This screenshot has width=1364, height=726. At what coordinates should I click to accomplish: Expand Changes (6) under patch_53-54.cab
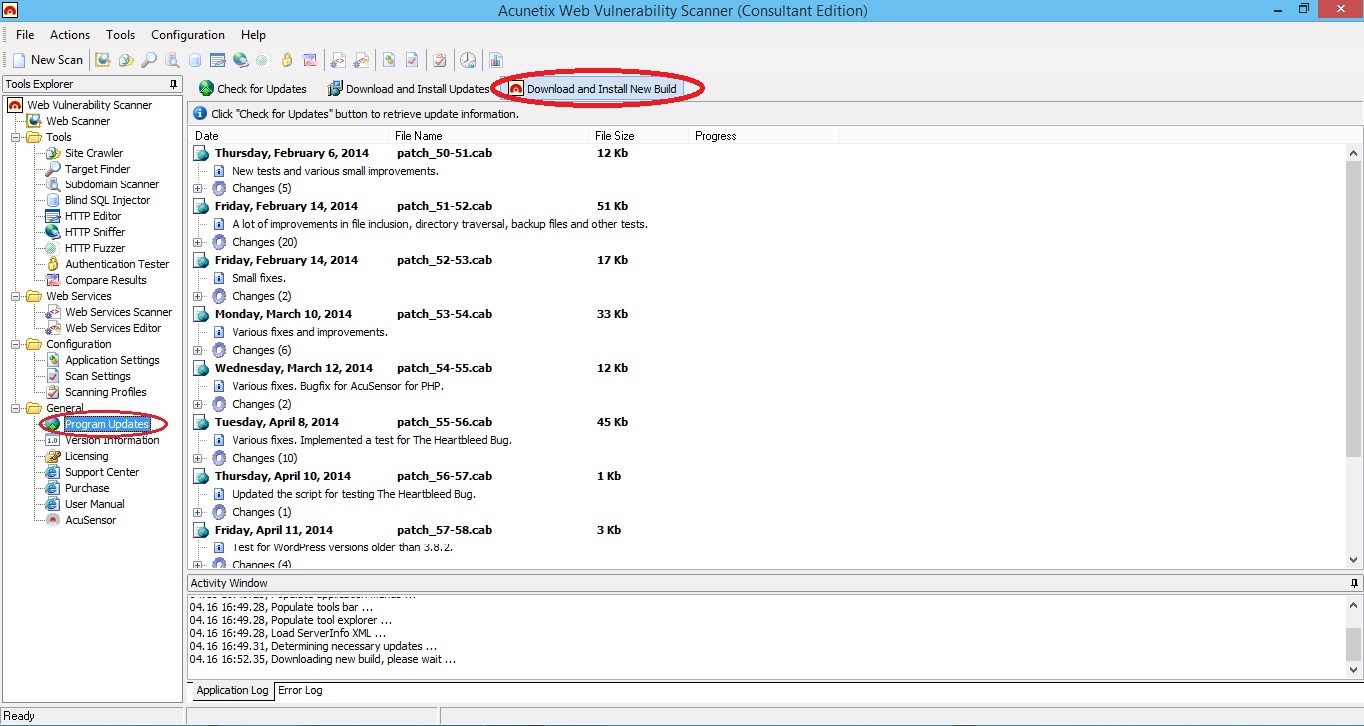coord(197,350)
